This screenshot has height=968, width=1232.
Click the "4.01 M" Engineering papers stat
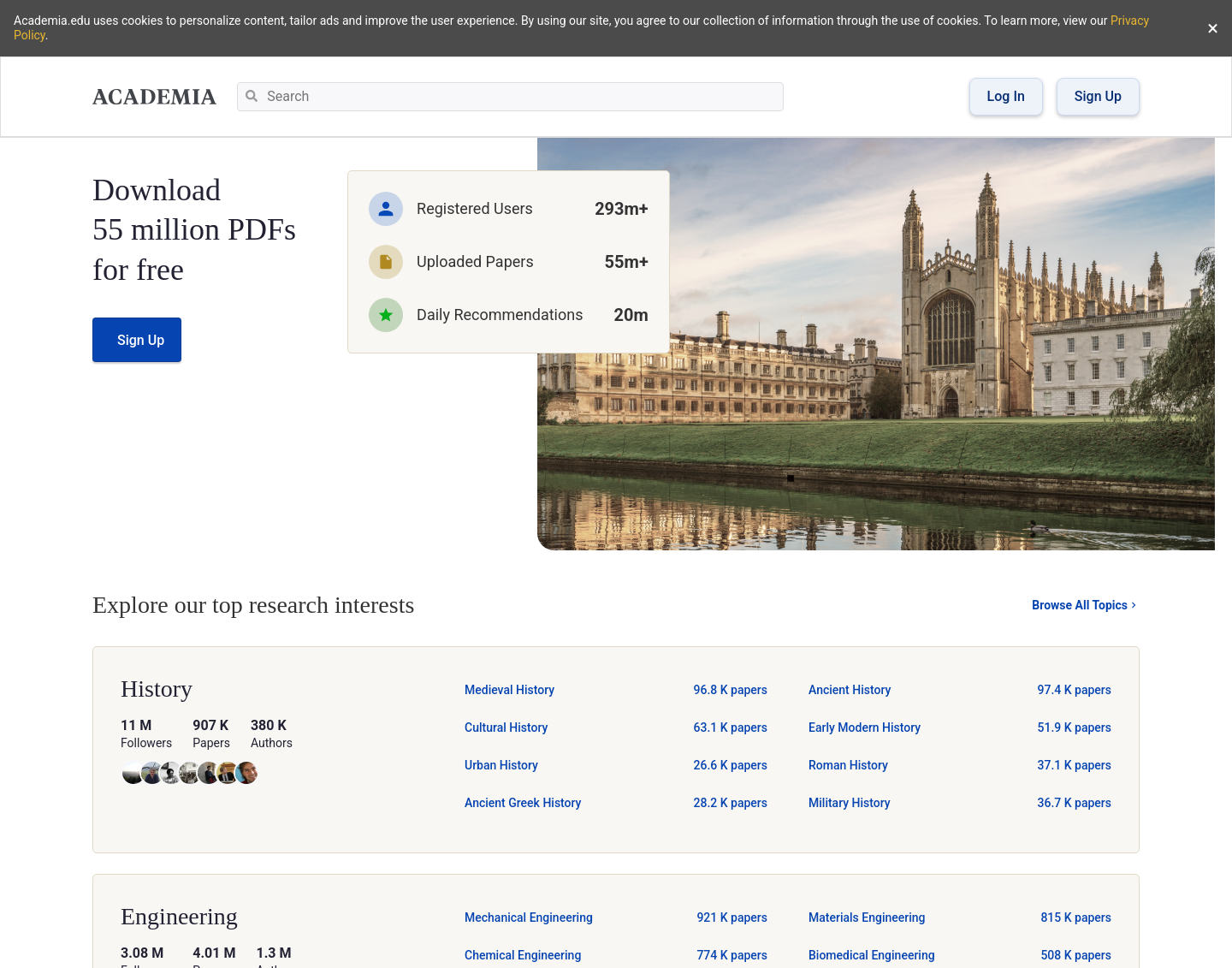(x=214, y=953)
